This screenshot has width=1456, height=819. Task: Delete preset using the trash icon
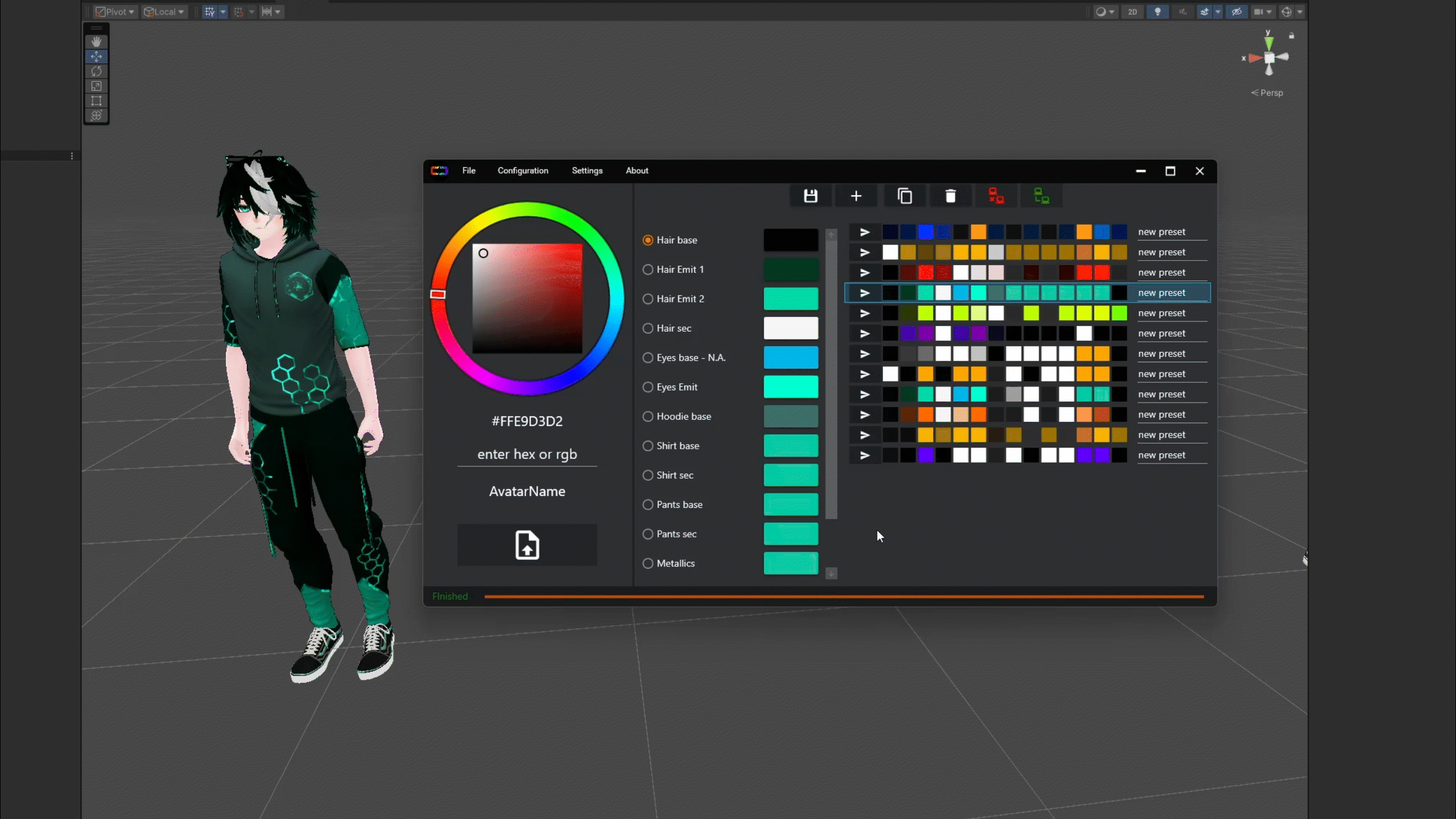point(950,196)
